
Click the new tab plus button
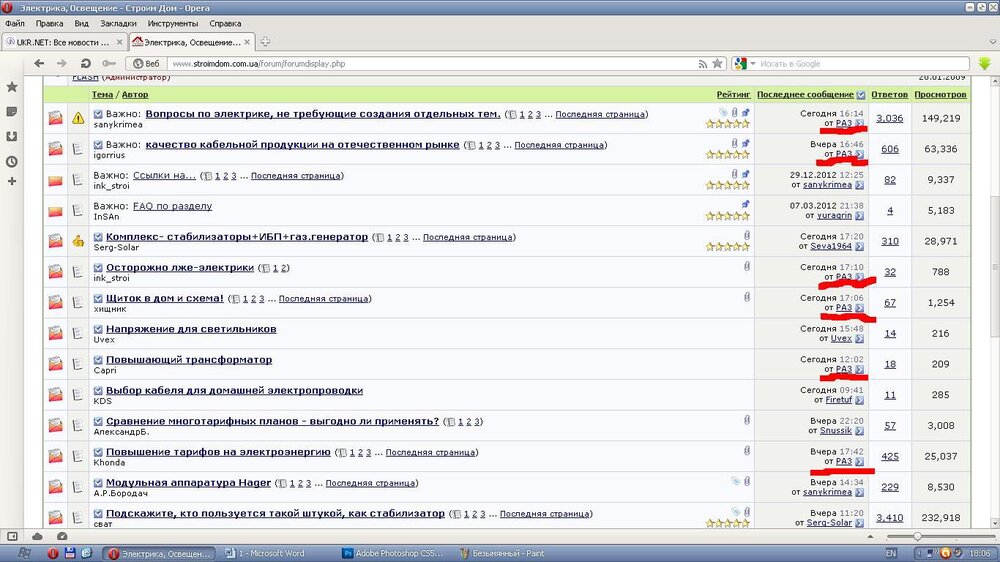(265, 42)
